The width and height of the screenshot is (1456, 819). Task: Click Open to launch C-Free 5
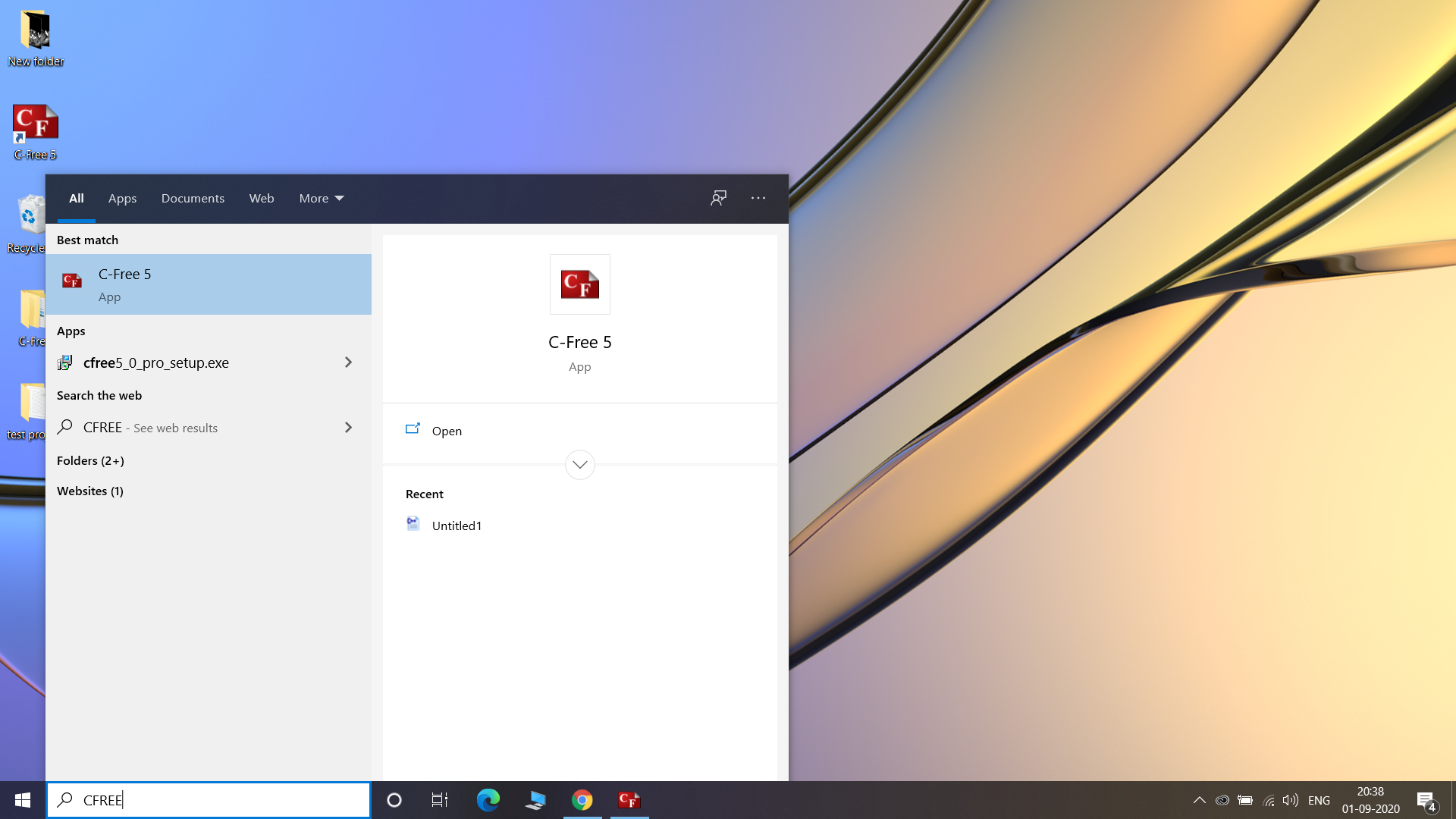tap(447, 431)
